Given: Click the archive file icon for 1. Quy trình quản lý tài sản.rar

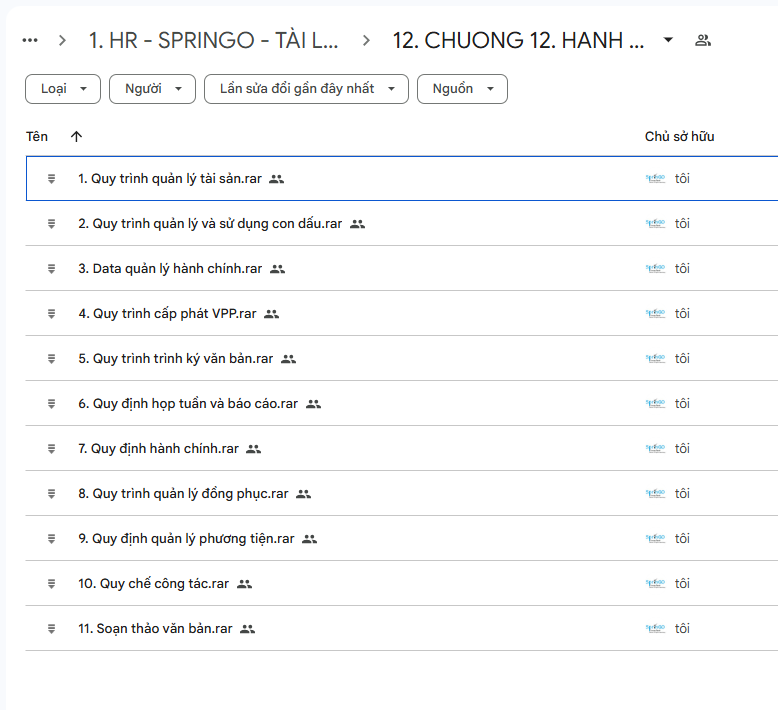Looking at the screenshot, I should point(52,179).
